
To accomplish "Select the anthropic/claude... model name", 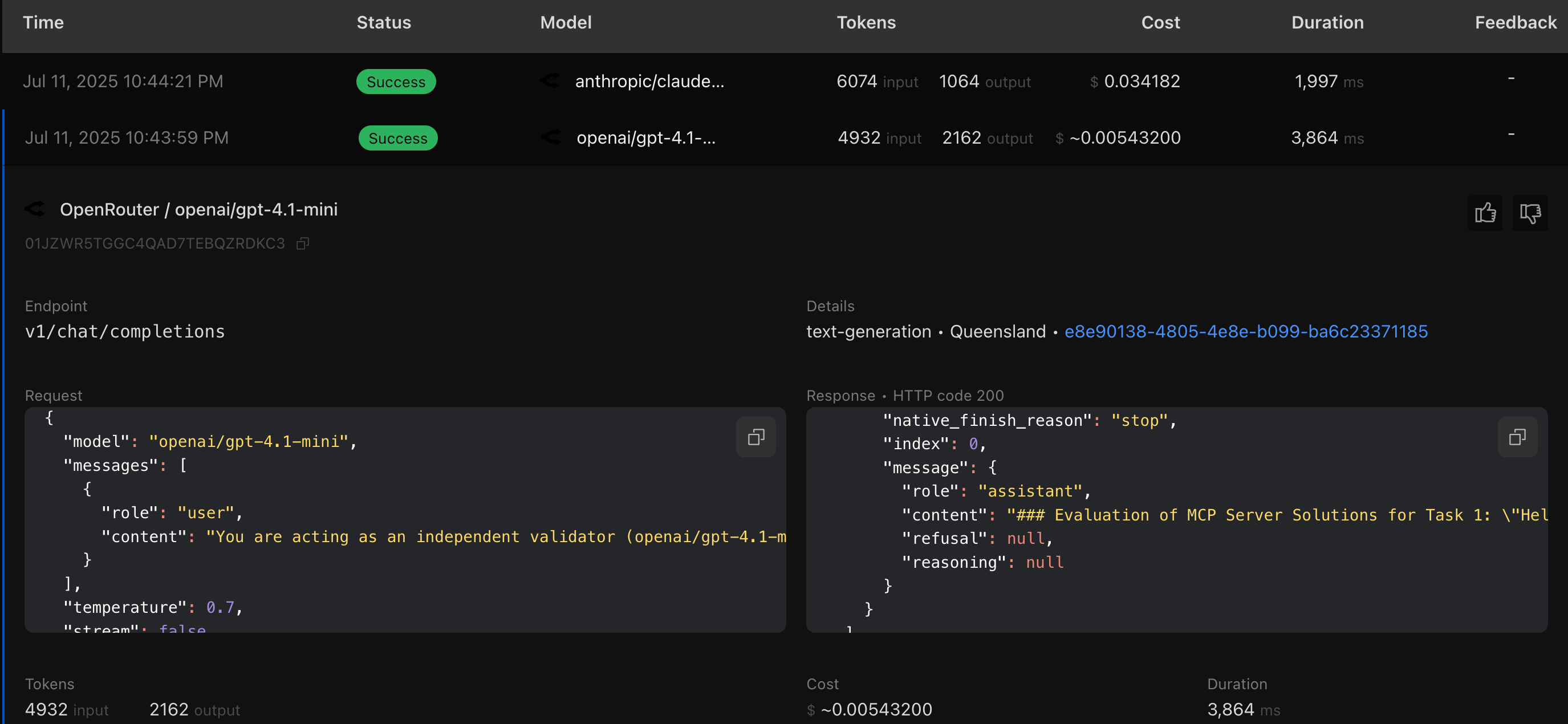I will click(x=649, y=81).
